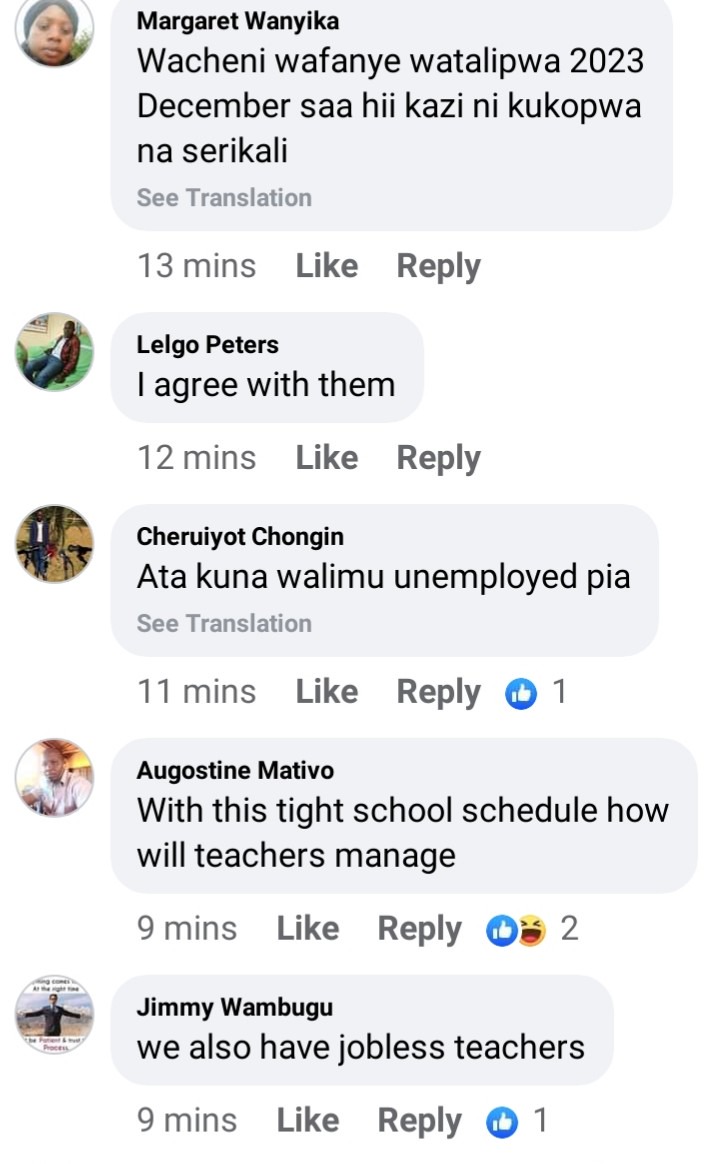Like Jimmy Wambugu's comment
This screenshot has width=718, height=1164.
(307, 1120)
